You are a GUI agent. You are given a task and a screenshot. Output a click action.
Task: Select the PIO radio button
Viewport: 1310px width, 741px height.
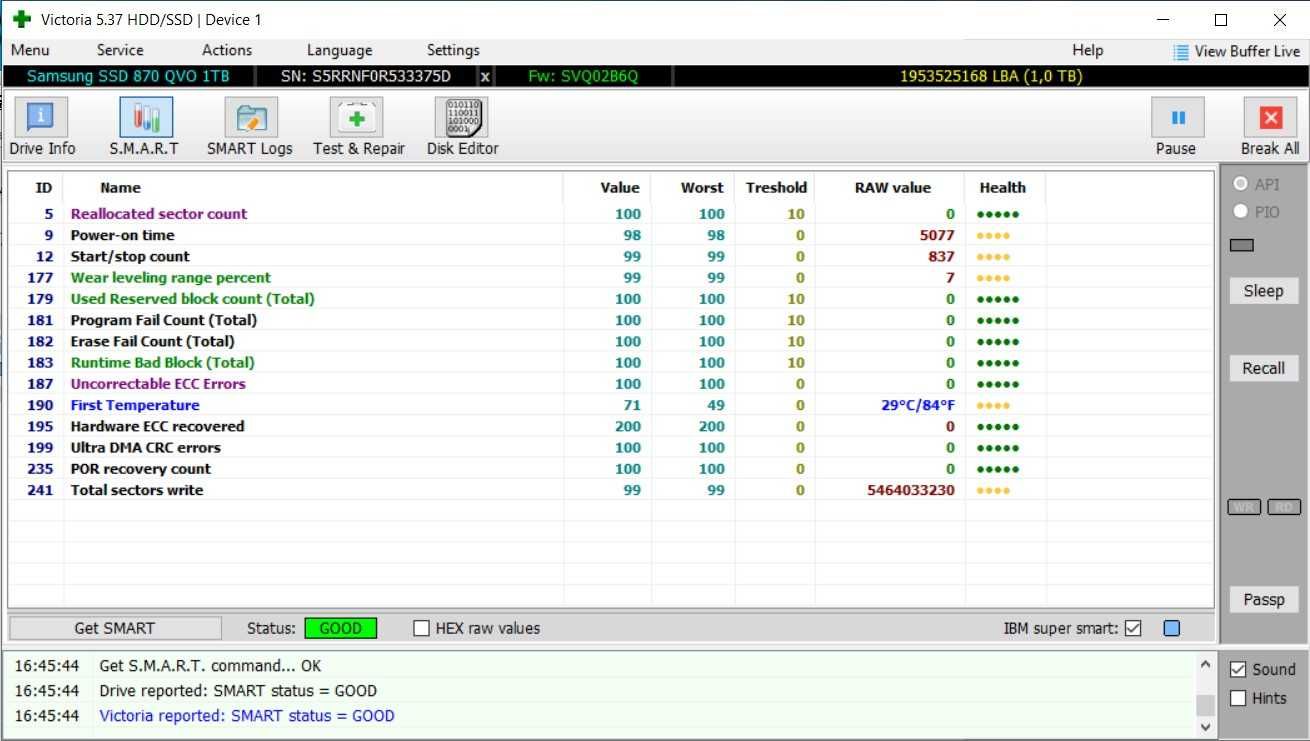pyautogui.click(x=1241, y=212)
